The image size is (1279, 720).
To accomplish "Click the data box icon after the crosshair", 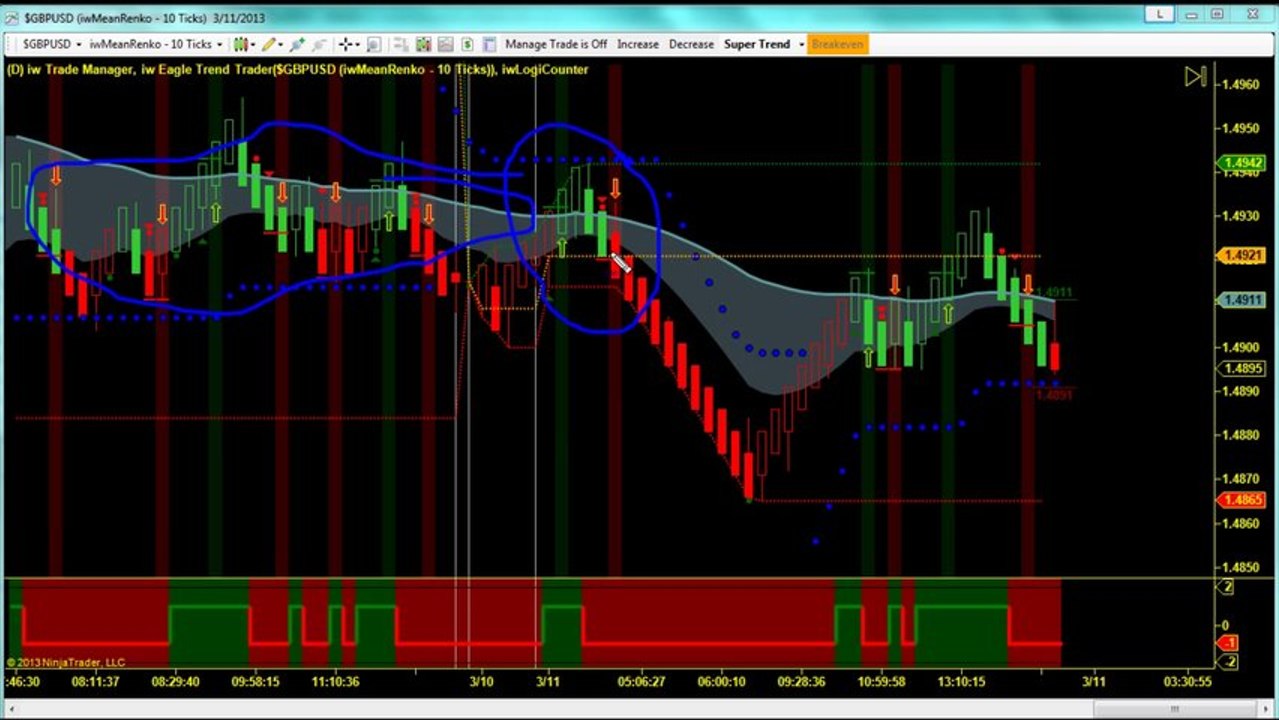I will (373, 44).
